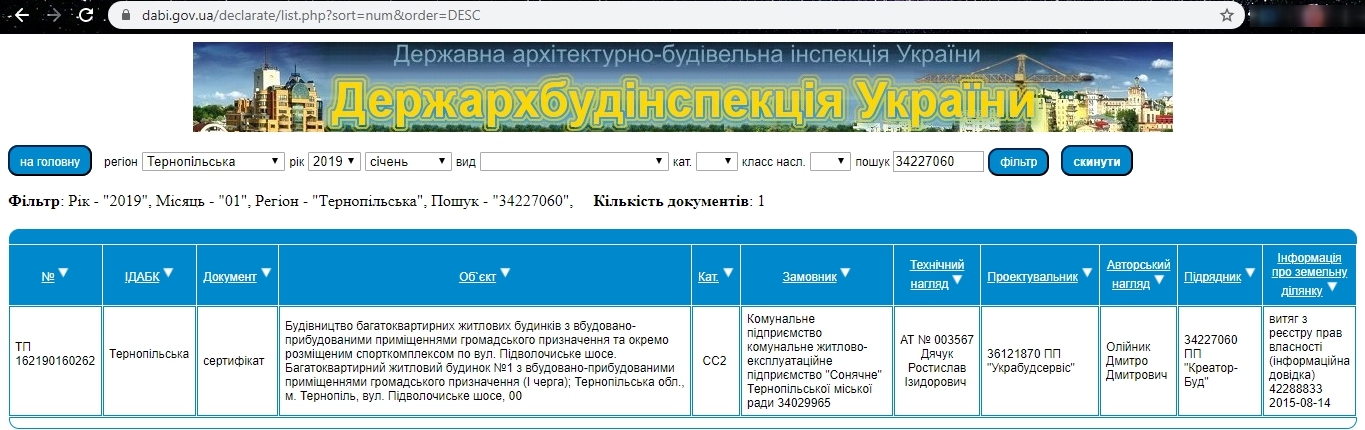This screenshot has height=430, width=1365.
Task: Select the customer cell with "Сонячне" 34029965
Action: click(817, 361)
